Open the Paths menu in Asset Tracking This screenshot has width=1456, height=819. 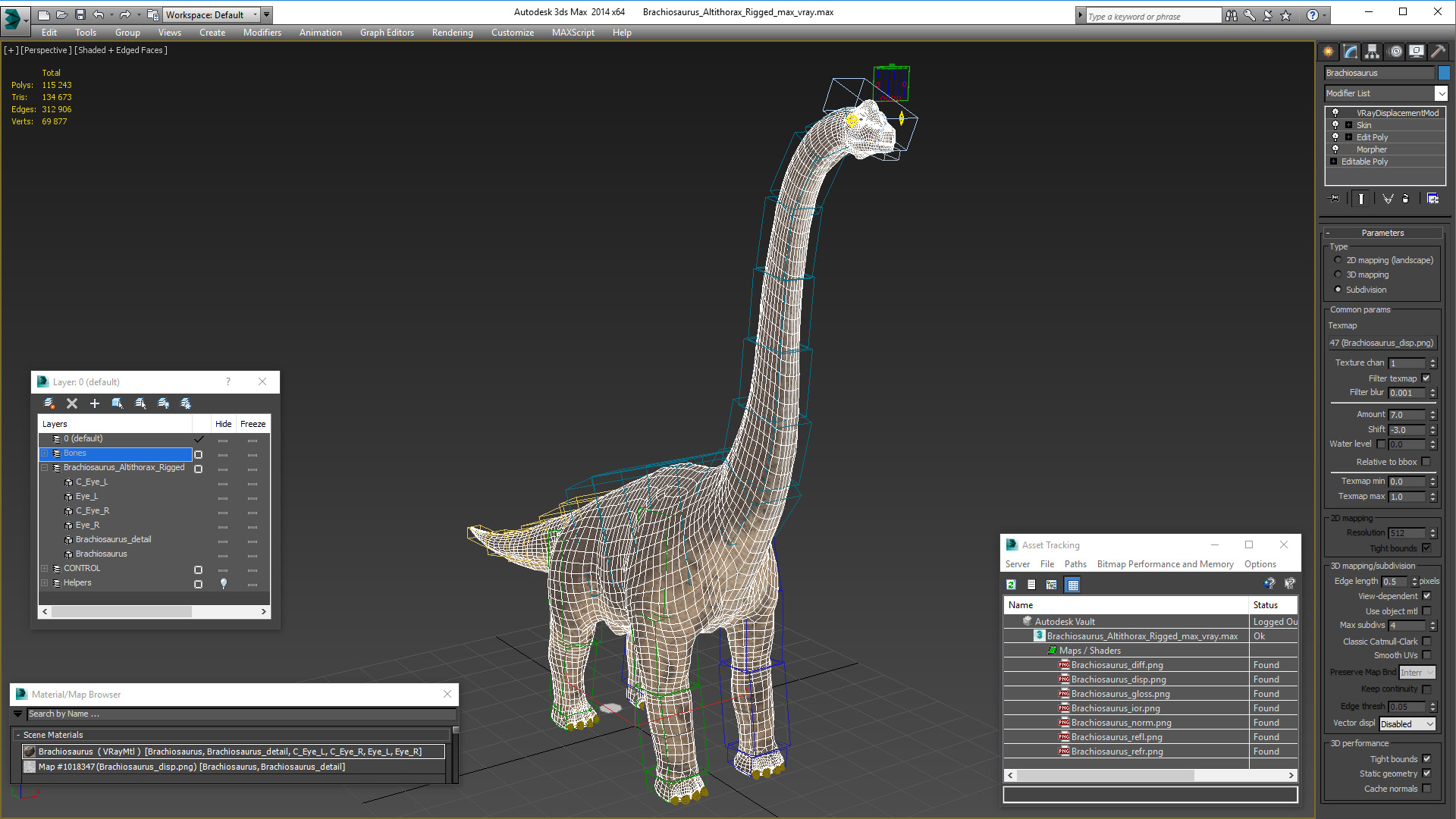[x=1075, y=564]
